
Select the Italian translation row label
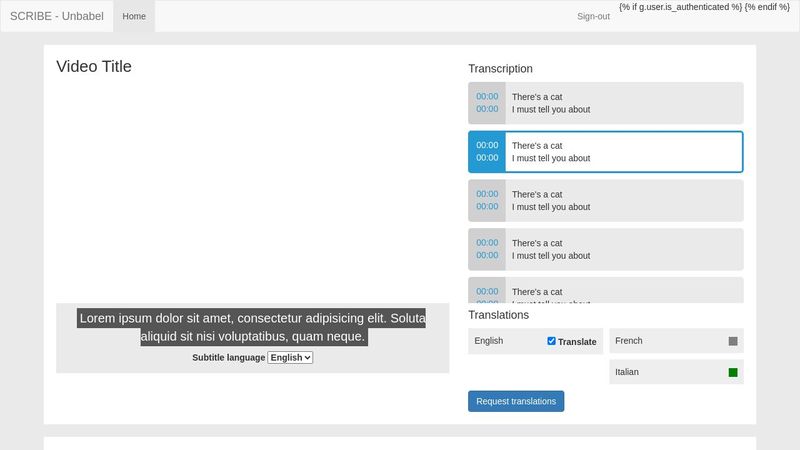[627, 372]
